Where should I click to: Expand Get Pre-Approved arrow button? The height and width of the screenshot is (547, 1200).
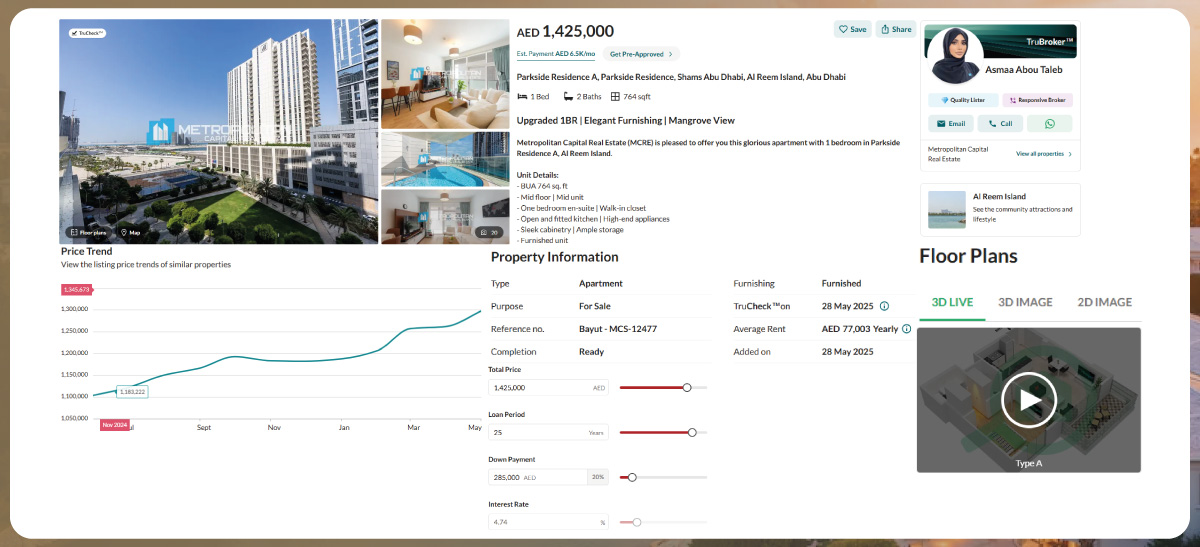[641, 54]
